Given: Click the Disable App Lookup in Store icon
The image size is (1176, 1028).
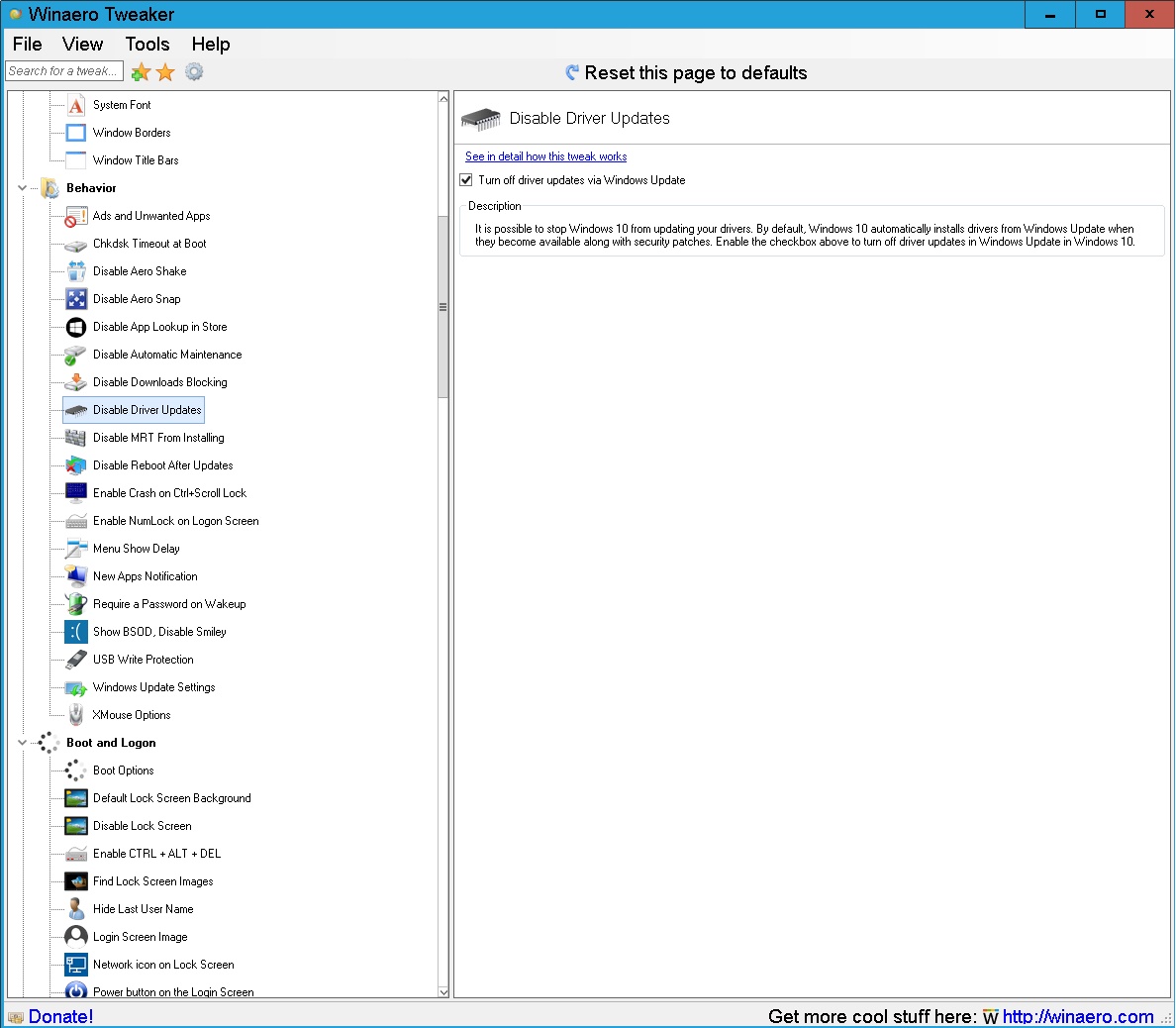Looking at the screenshot, I should pos(76,327).
